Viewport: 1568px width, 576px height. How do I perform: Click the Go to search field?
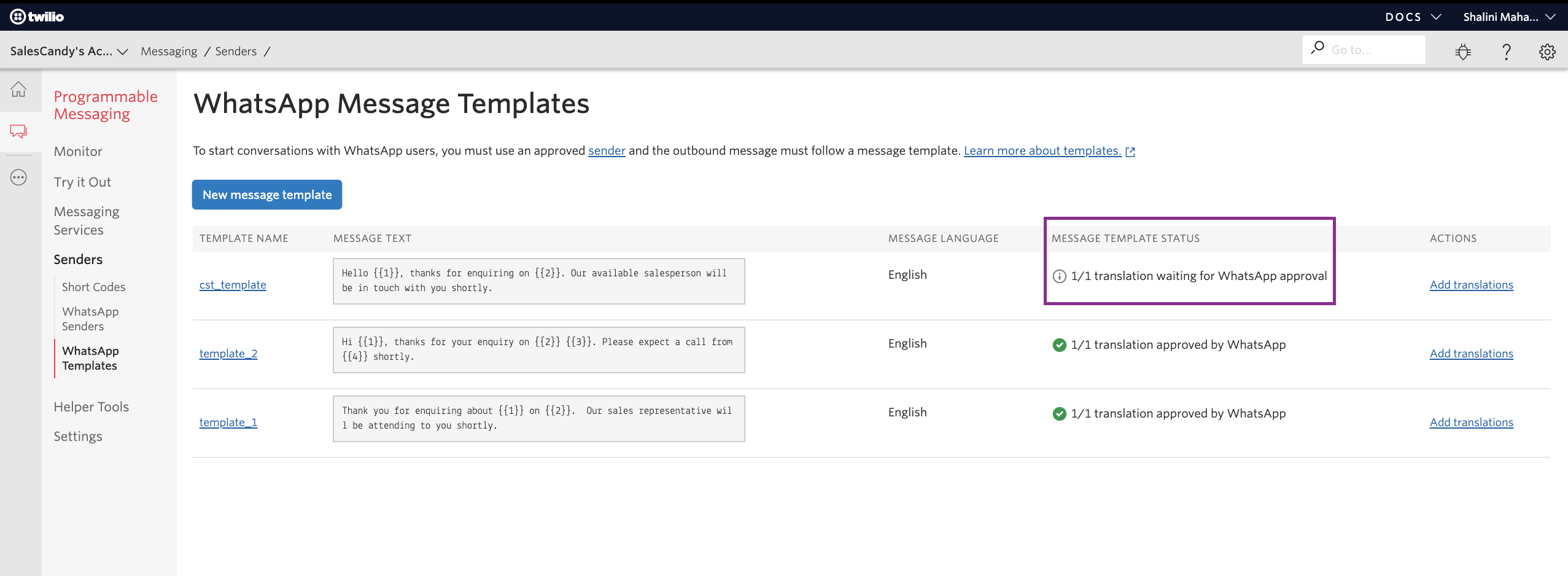[x=1374, y=50]
